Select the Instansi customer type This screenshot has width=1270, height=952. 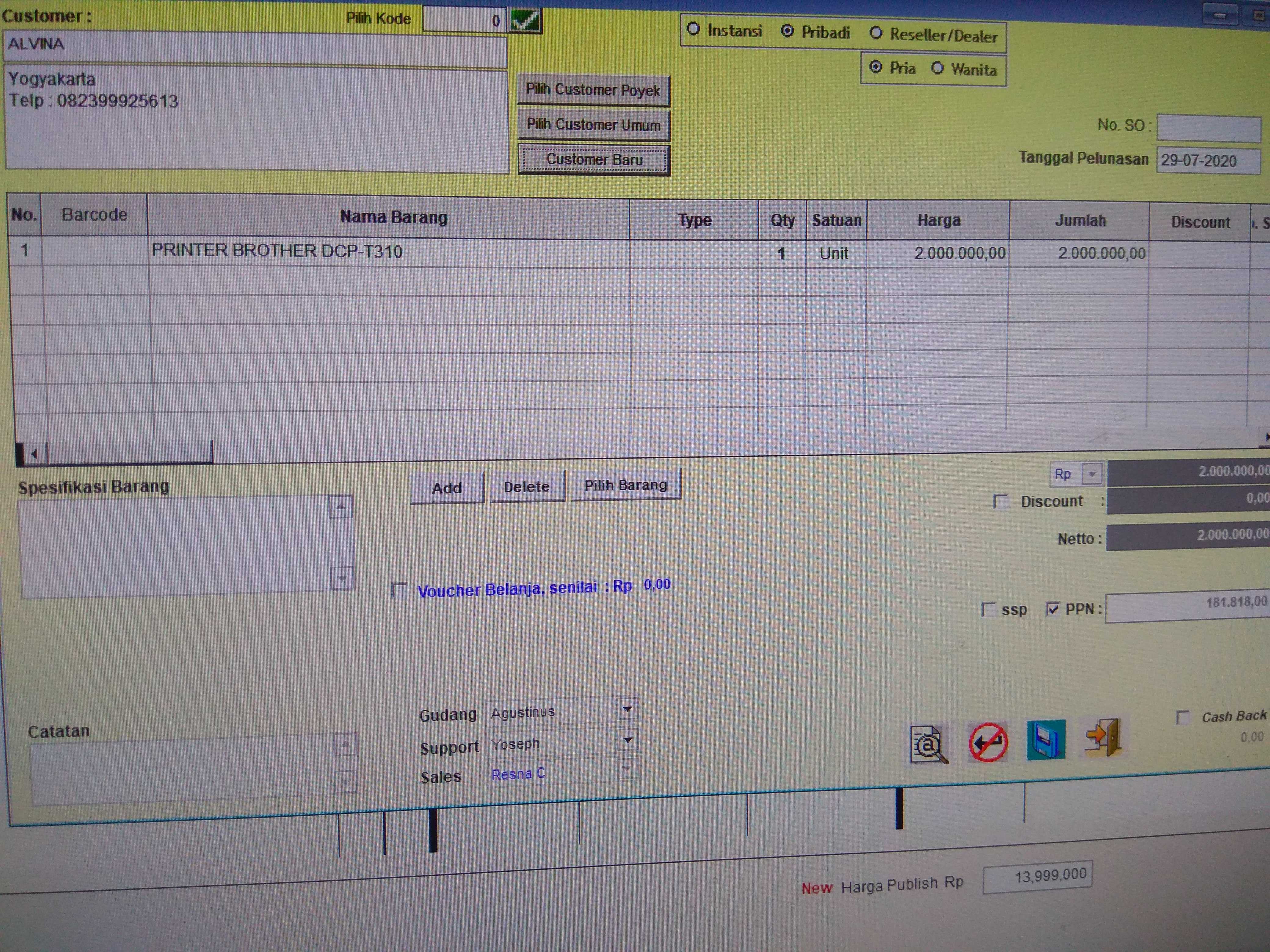693,29
